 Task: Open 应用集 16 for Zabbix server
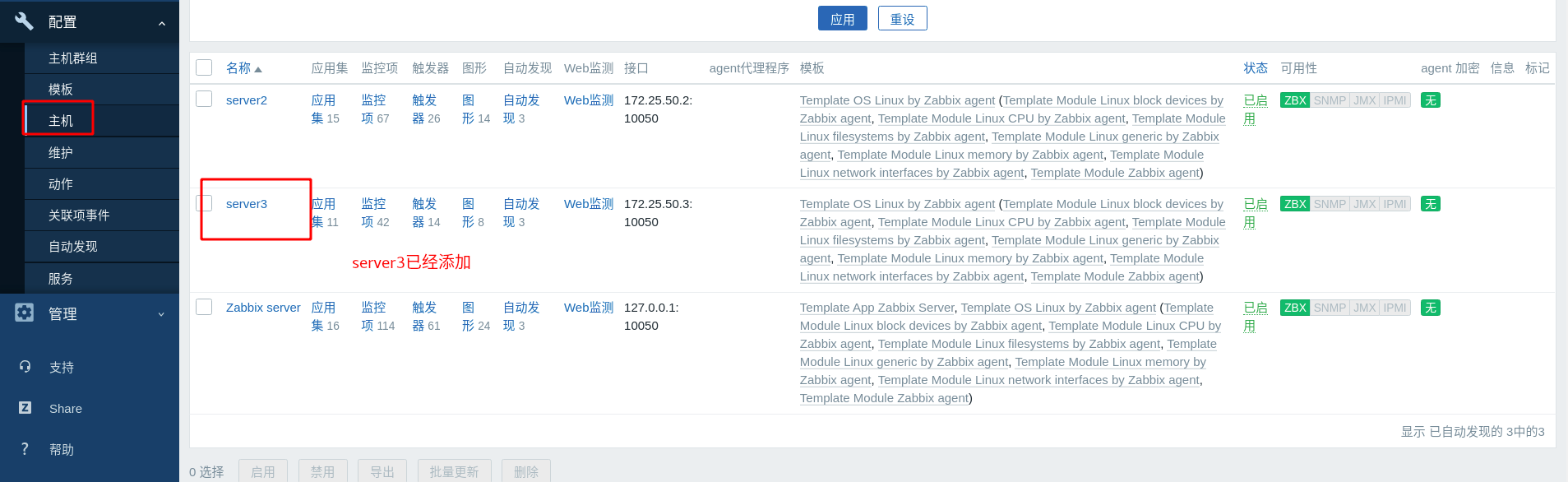click(324, 317)
